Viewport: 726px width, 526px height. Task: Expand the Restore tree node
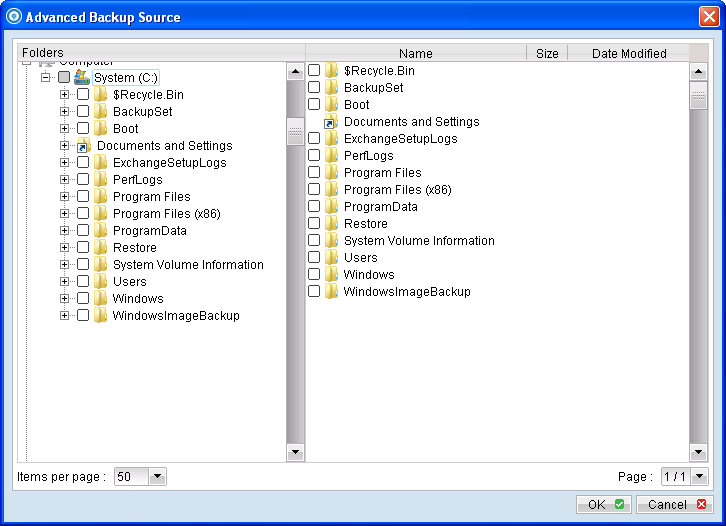coord(64,247)
